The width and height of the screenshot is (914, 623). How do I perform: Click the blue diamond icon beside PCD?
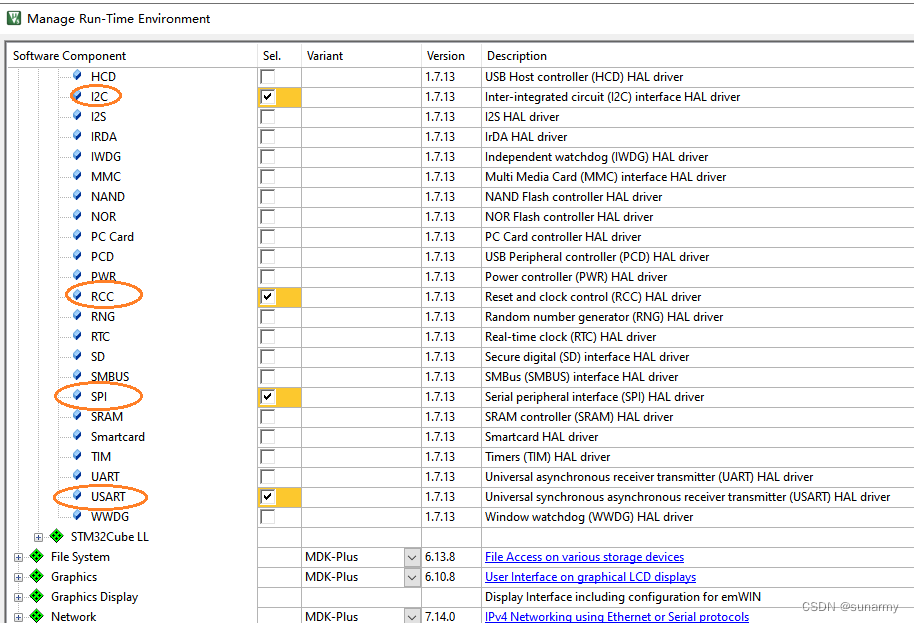[x=77, y=255]
